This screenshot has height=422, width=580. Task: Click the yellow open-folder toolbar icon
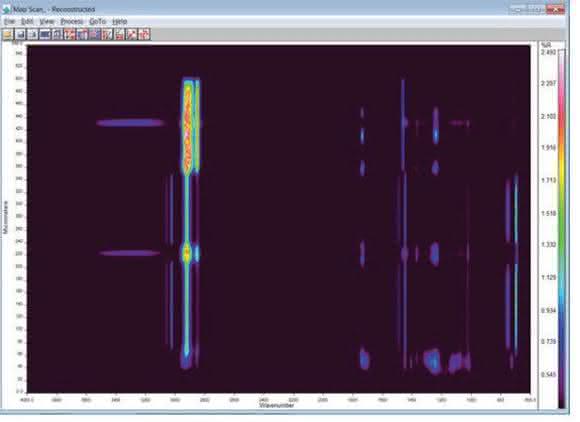[x=8, y=34]
